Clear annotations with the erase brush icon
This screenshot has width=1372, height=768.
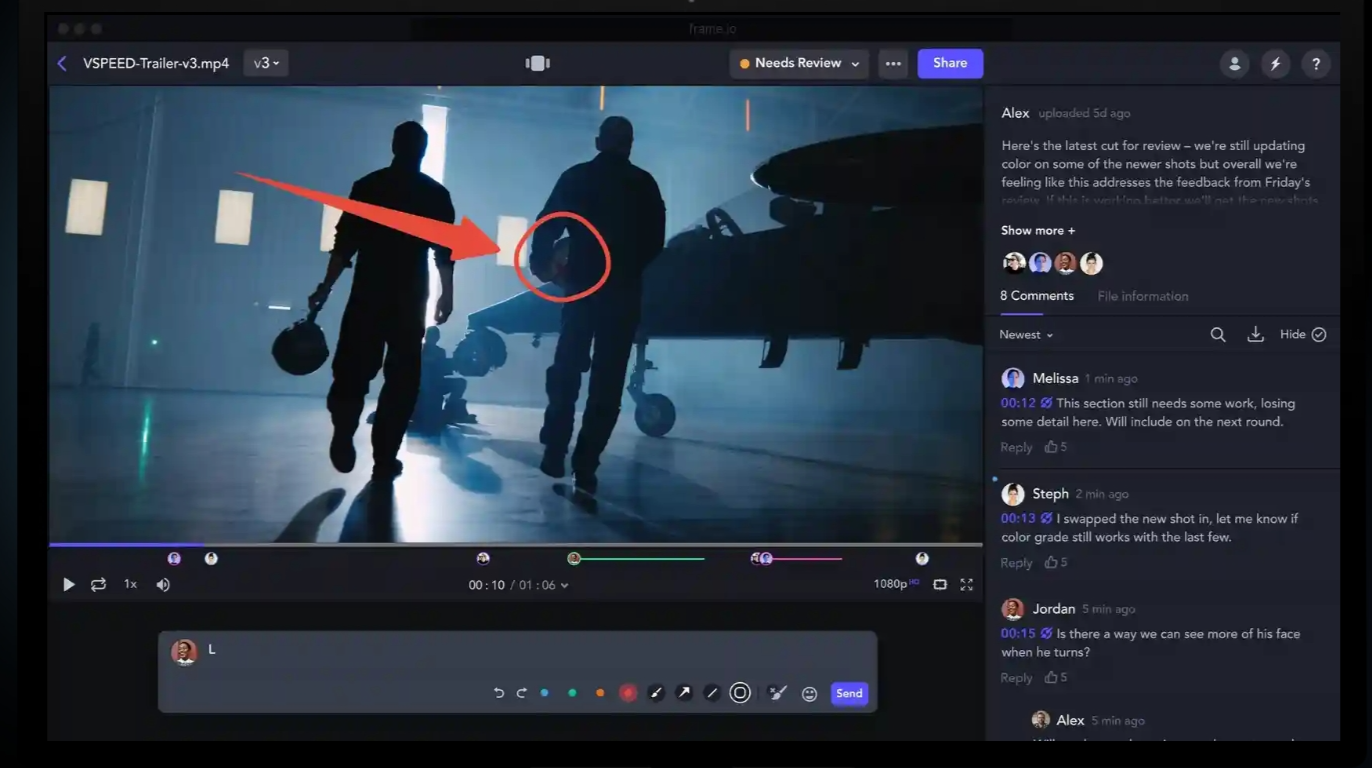778,693
